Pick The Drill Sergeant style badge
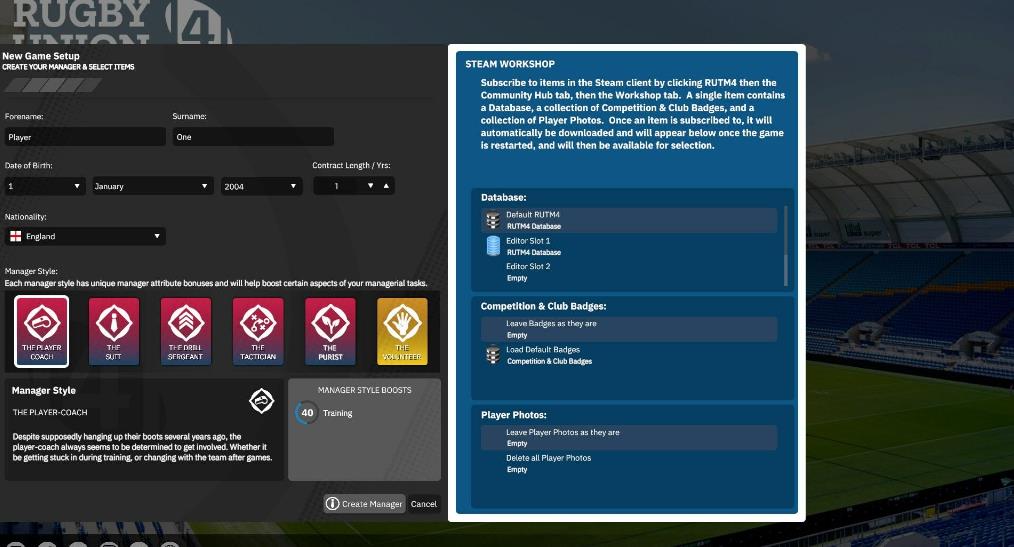 (186, 331)
